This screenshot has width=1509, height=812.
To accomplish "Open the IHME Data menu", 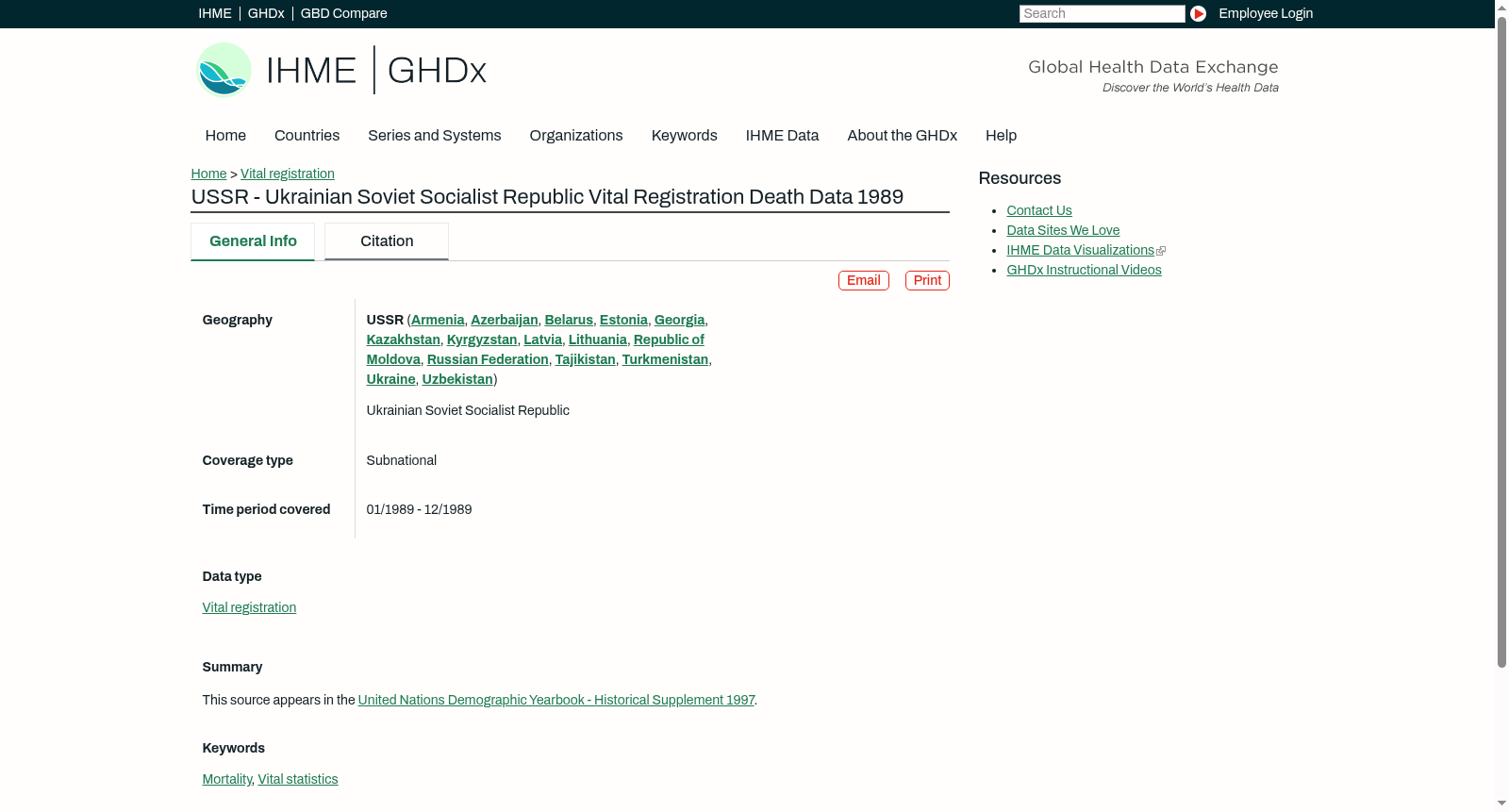I will click(x=782, y=136).
